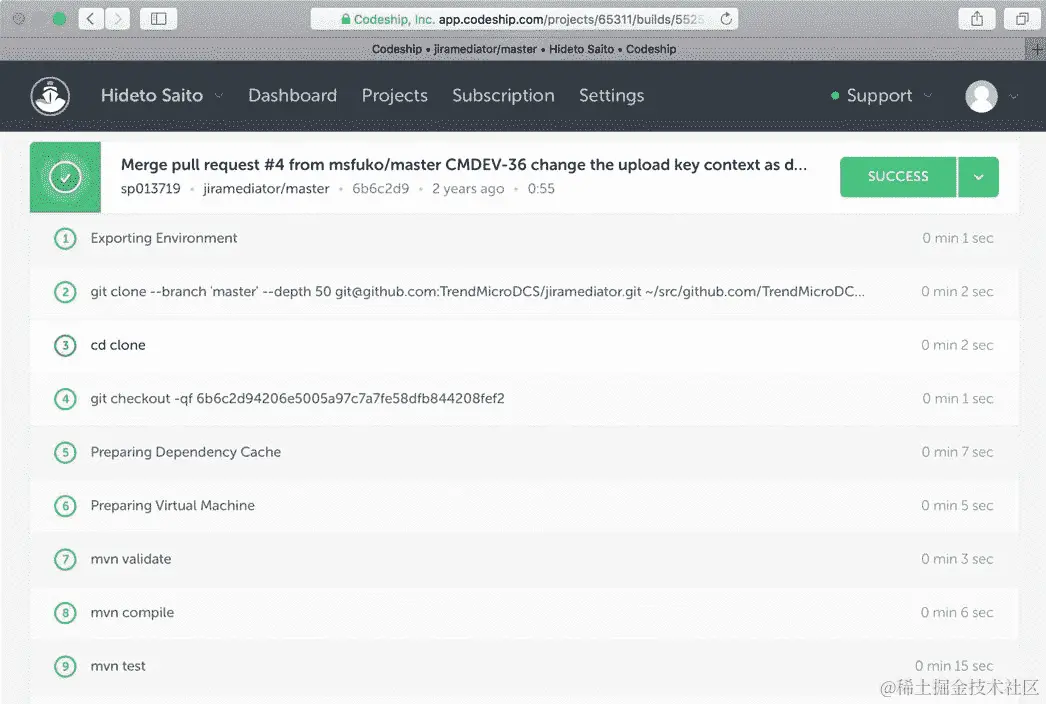This screenshot has height=704, width=1046.
Task: Click Safari forward navigation arrow
Action: pyautogui.click(x=117, y=19)
